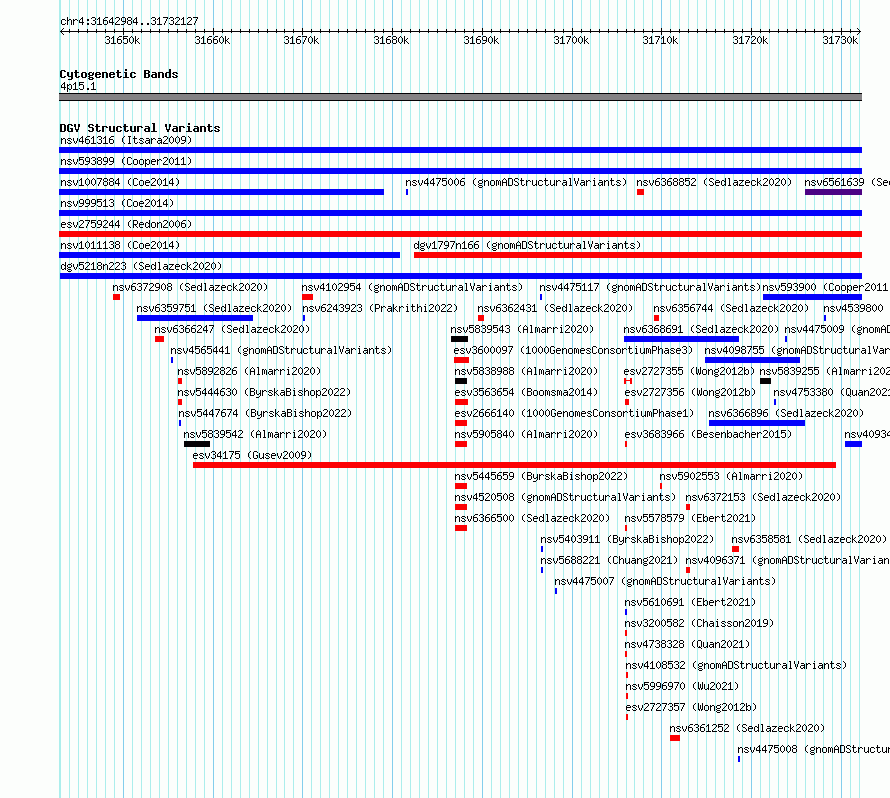The image size is (890, 798).
Task: Open nsv6361252 (Sedlazeck2020) label
Action: (747, 728)
